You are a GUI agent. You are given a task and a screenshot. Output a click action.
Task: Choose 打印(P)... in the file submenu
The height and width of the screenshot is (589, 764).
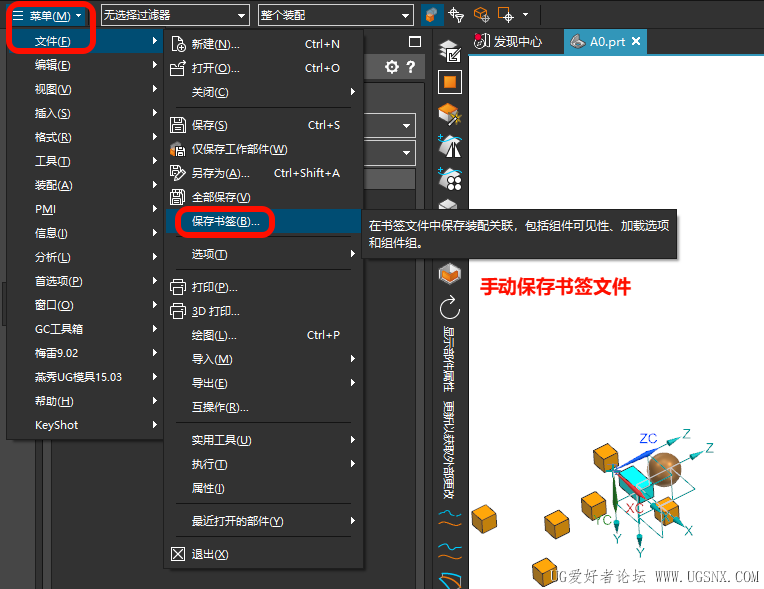click(x=263, y=287)
